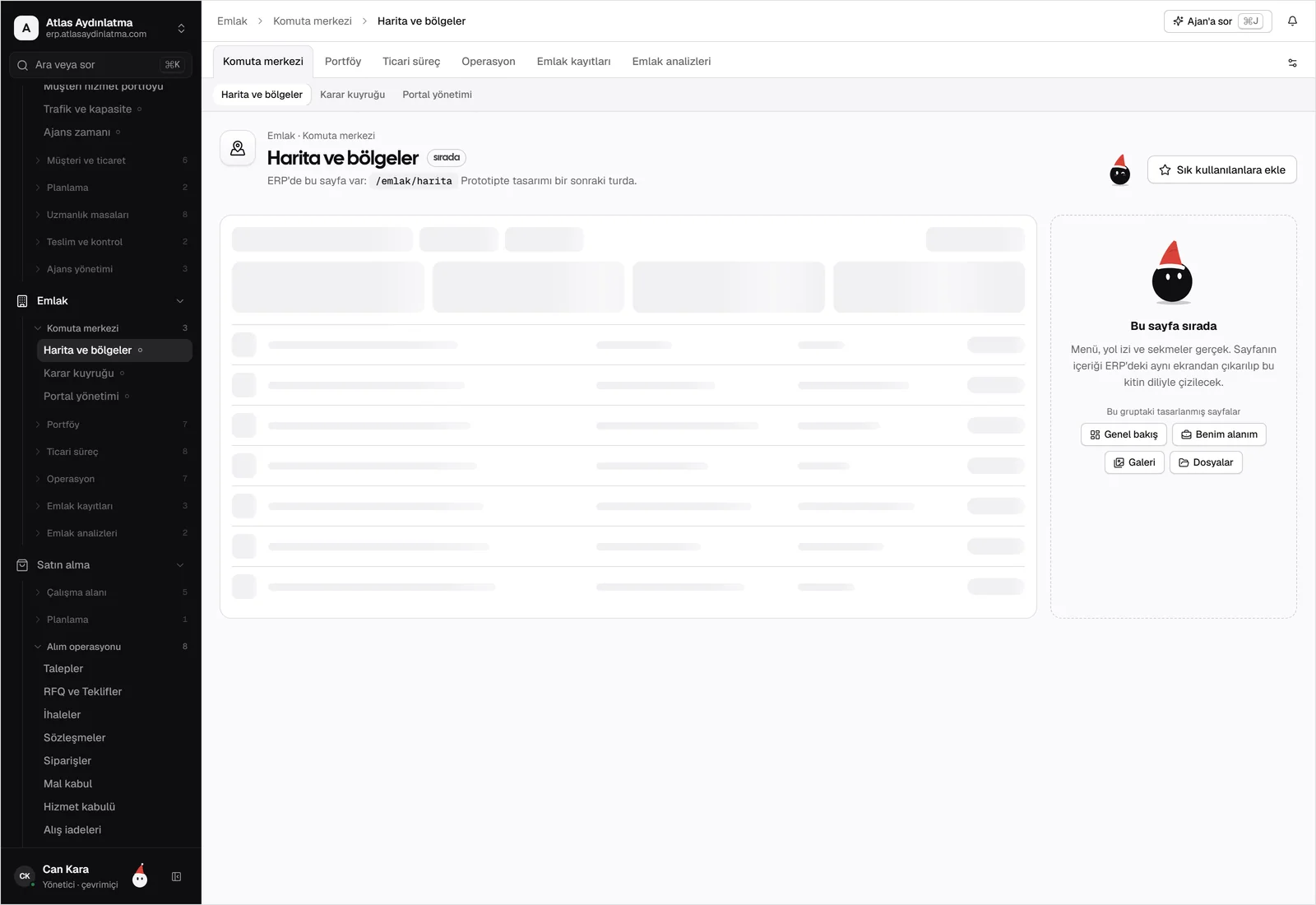The image size is (1316, 905).
Task: Click the large mascot in the queue panel
Action: (1172, 272)
